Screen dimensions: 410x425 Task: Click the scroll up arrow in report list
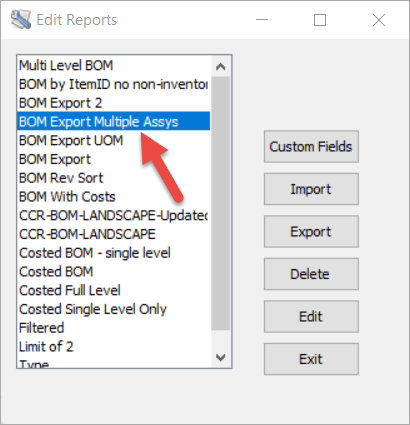pyautogui.click(x=220, y=67)
